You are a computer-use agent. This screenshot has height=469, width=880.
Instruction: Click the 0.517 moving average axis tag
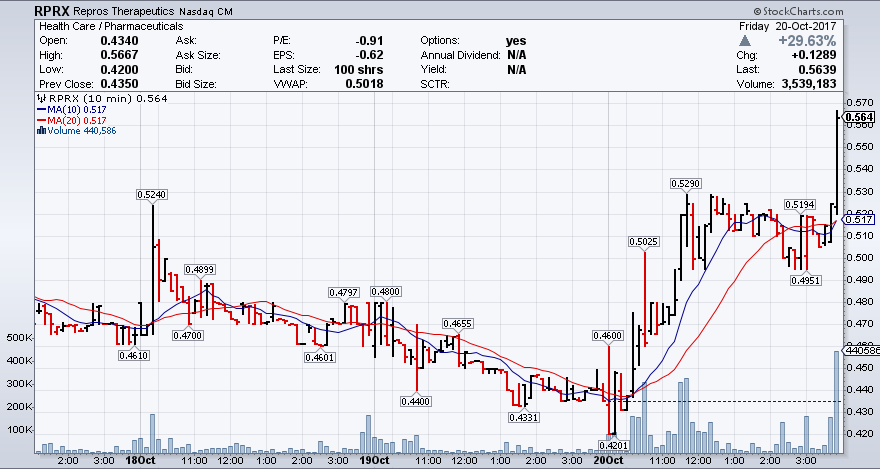(860, 219)
